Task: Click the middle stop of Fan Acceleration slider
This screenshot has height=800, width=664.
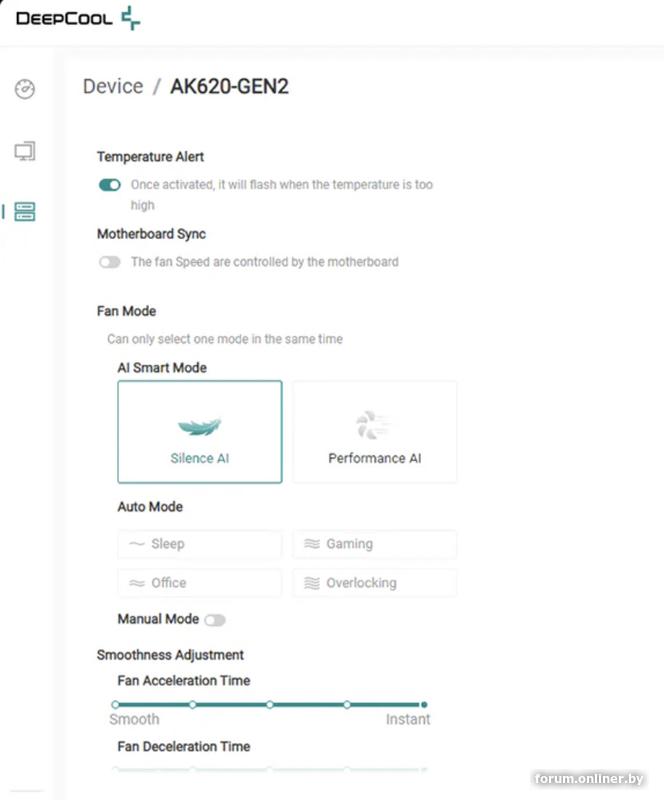Action: pos(270,705)
